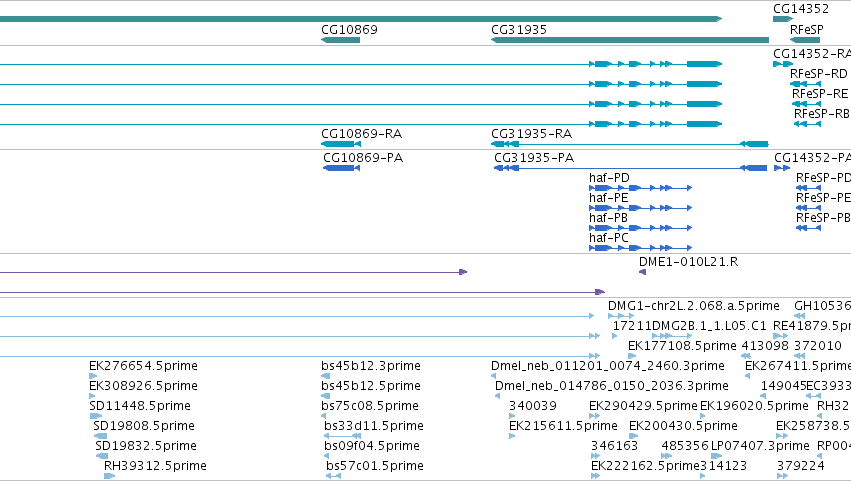Select the EK308926.5prime EST label

(143, 386)
